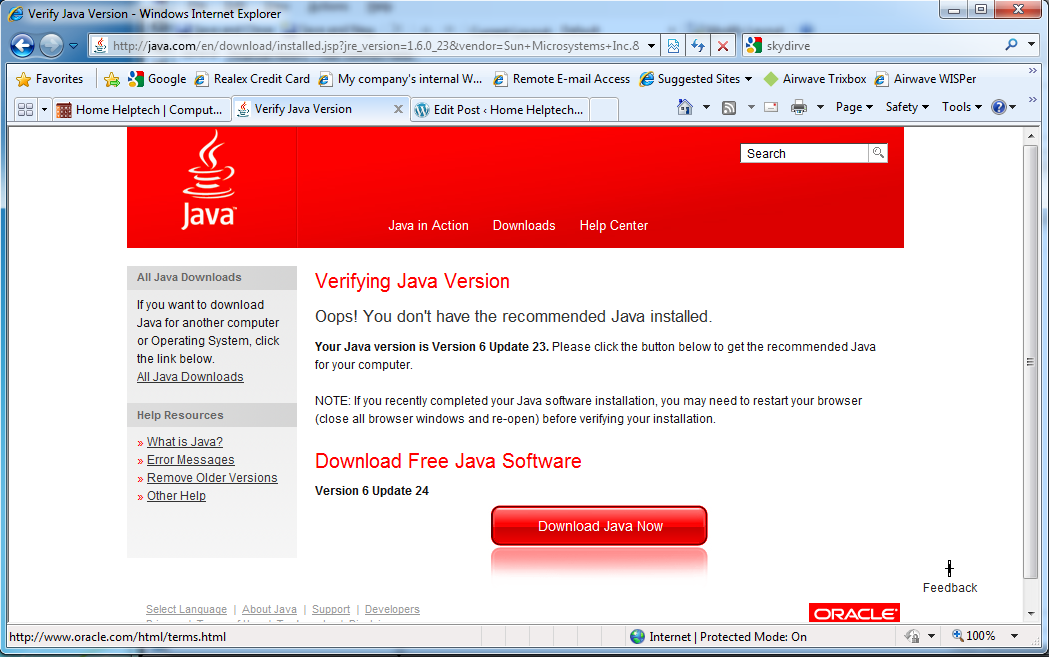Expand the Home button dropdown arrow
Viewport: 1049px width, 657px height.
click(706, 107)
